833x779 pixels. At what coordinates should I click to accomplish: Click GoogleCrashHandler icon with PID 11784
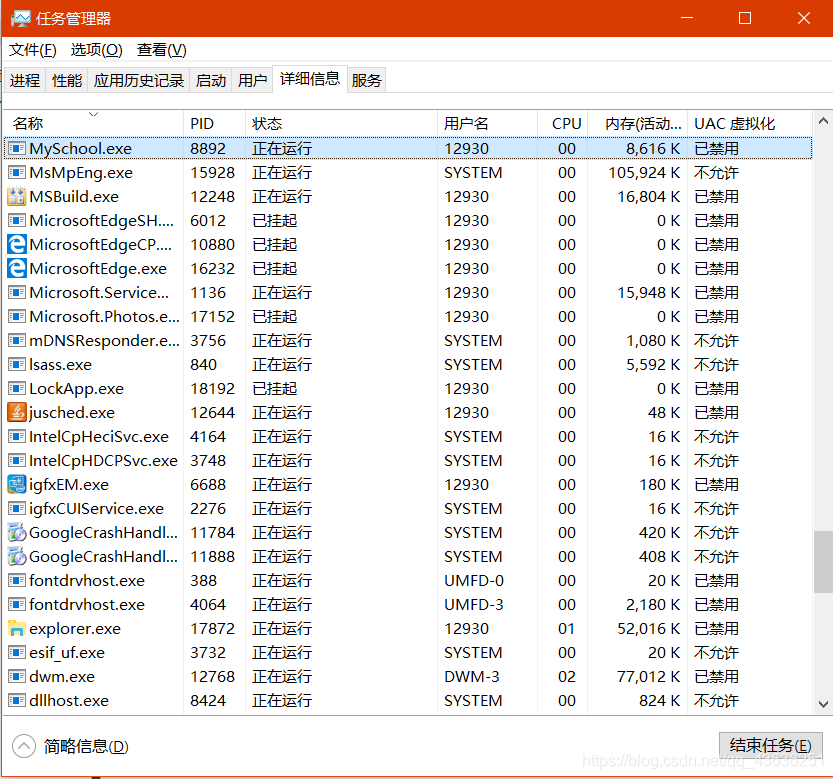pyautogui.click(x=16, y=532)
